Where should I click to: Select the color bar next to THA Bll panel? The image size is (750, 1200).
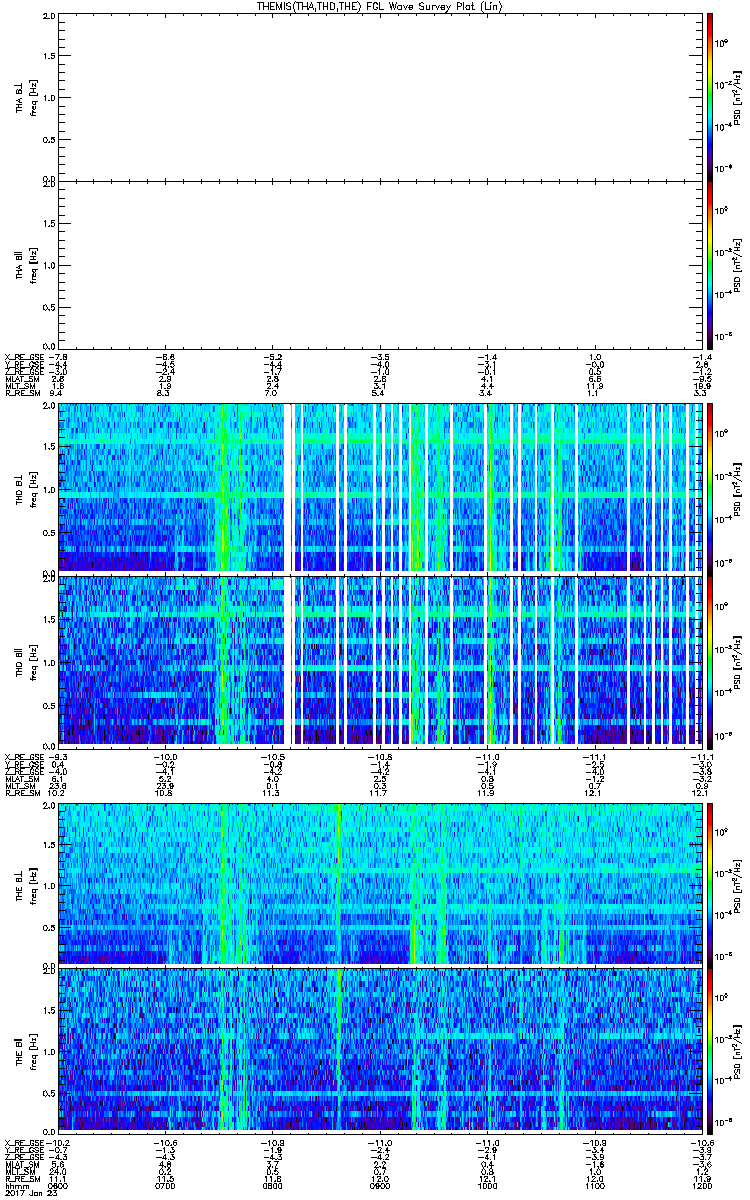click(x=710, y=264)
